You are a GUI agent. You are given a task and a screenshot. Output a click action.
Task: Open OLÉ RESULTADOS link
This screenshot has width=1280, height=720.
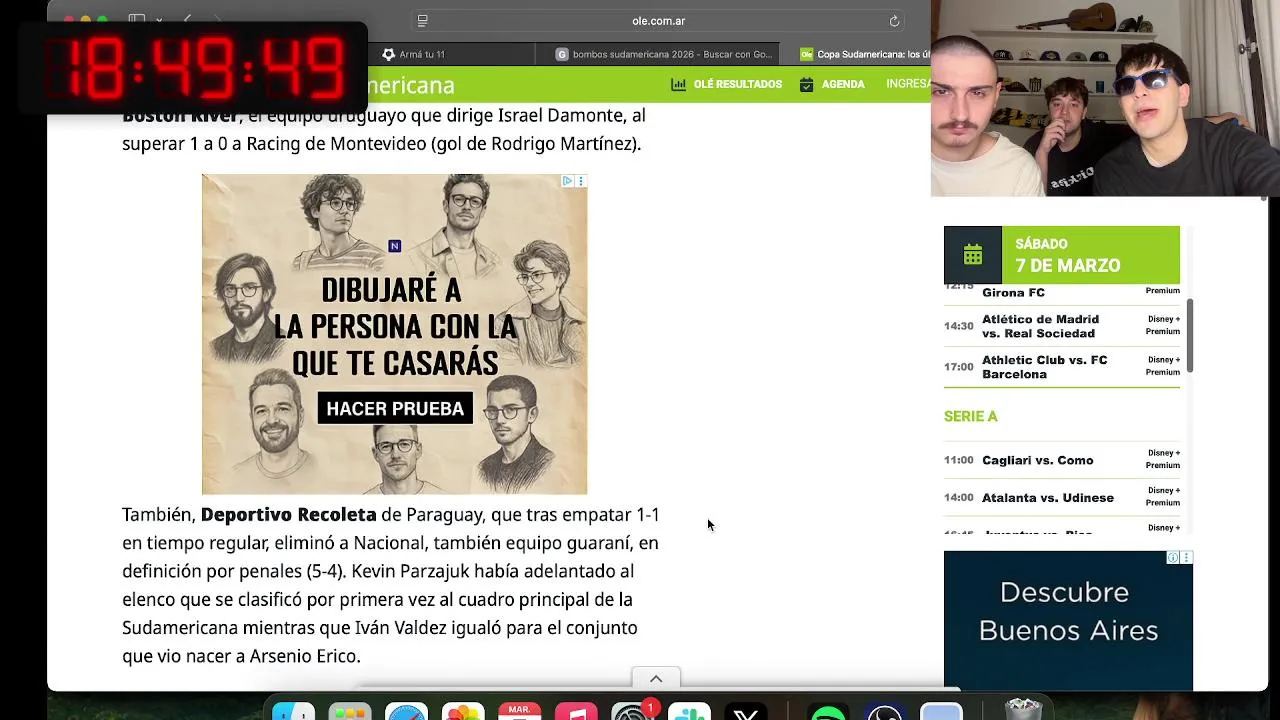click(x=738, y=85)
